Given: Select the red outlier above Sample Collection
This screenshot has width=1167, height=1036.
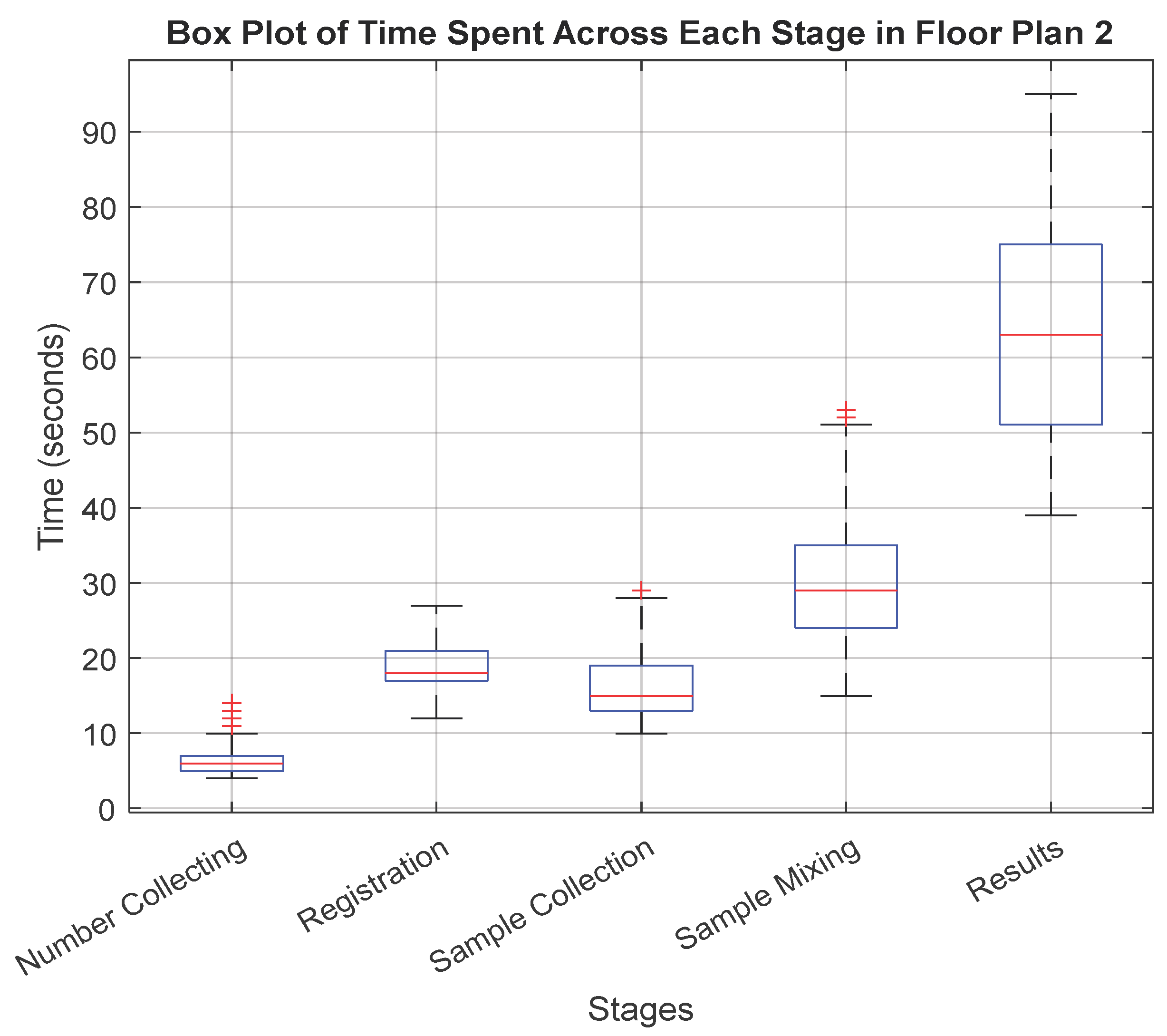Looking at the screenshot, I should coord(641,590).
